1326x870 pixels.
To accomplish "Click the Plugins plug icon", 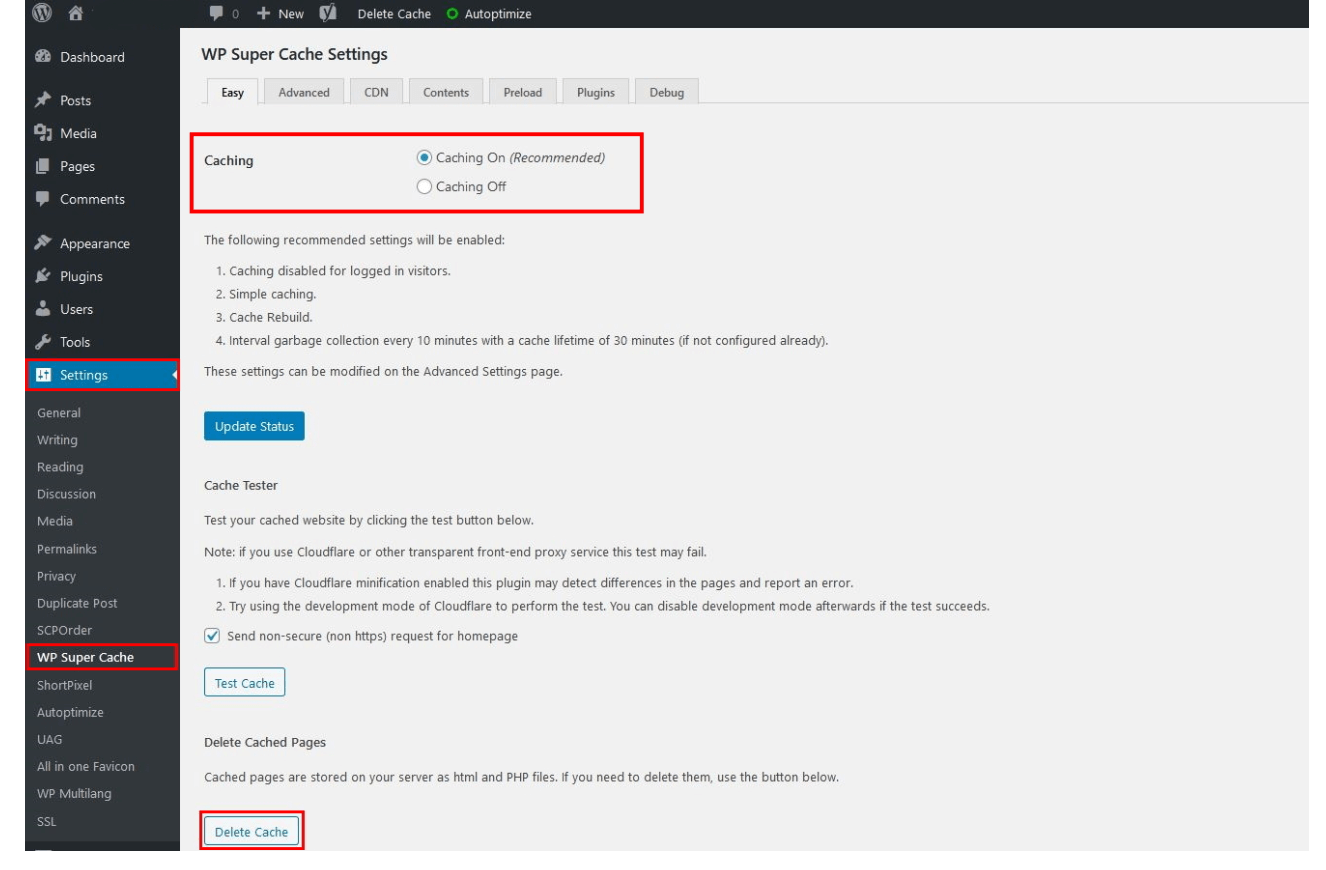I will 44,276.
